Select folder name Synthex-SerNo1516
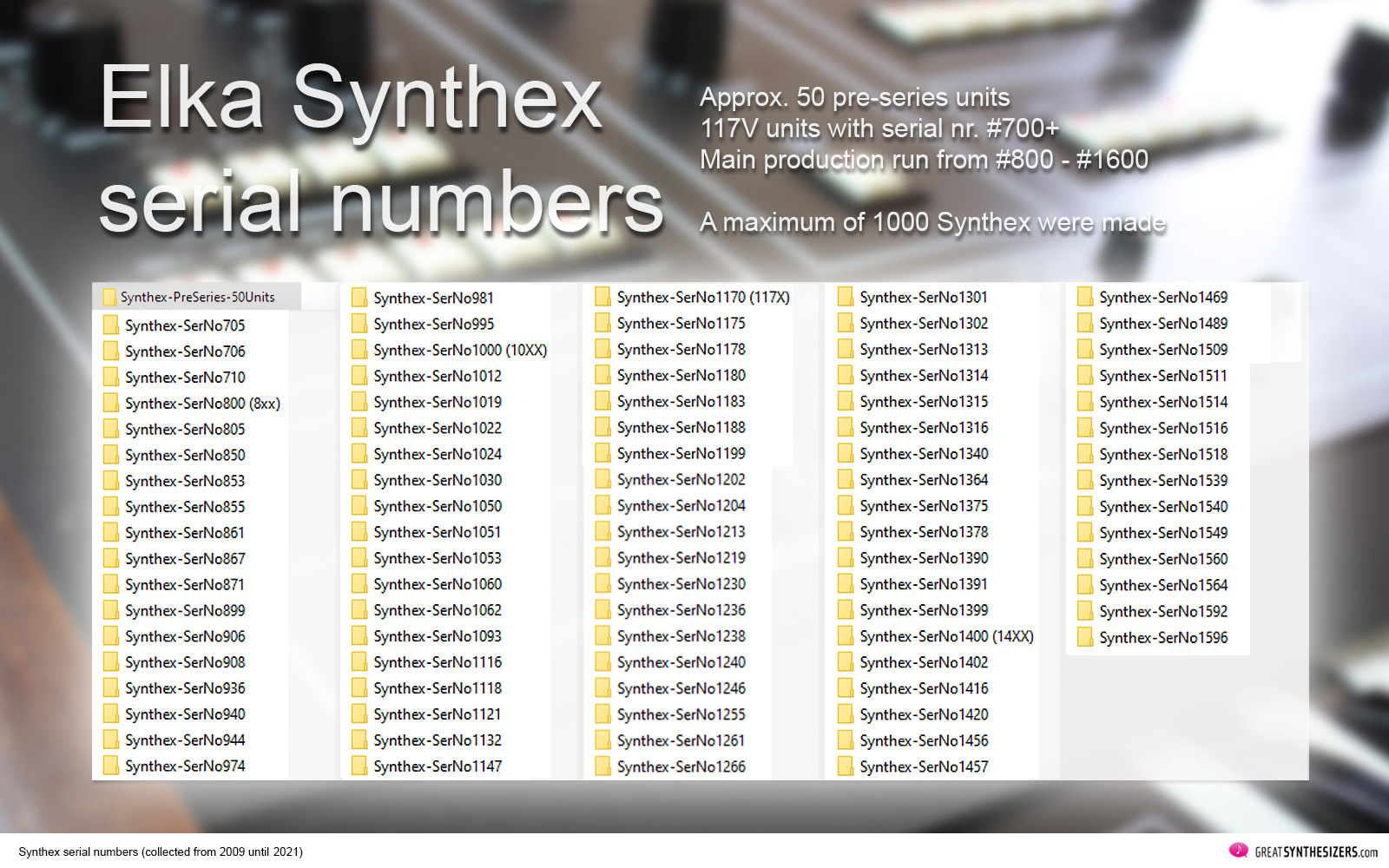 1163,429
